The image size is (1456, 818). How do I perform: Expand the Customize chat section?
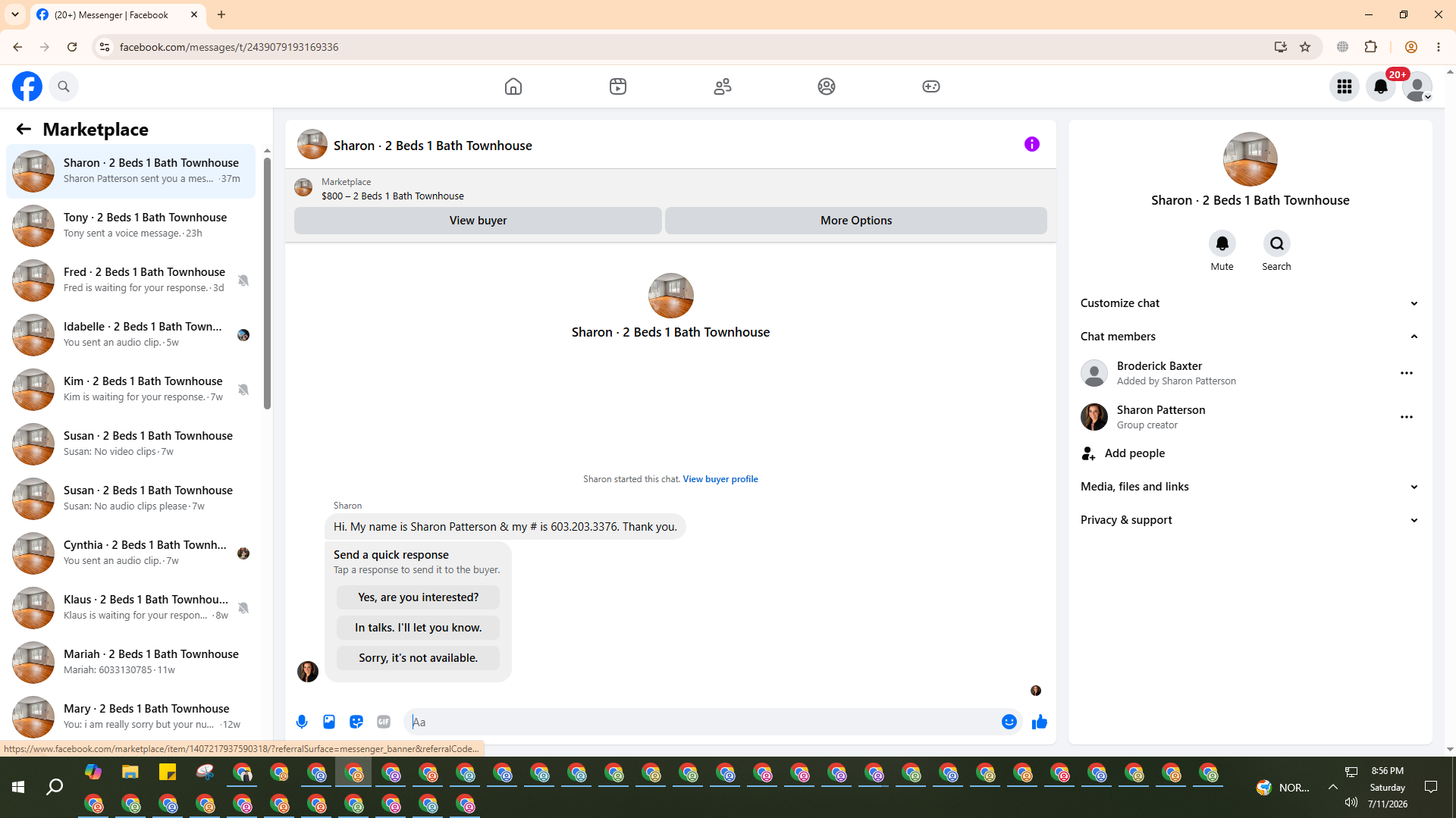coord(1250,303)
